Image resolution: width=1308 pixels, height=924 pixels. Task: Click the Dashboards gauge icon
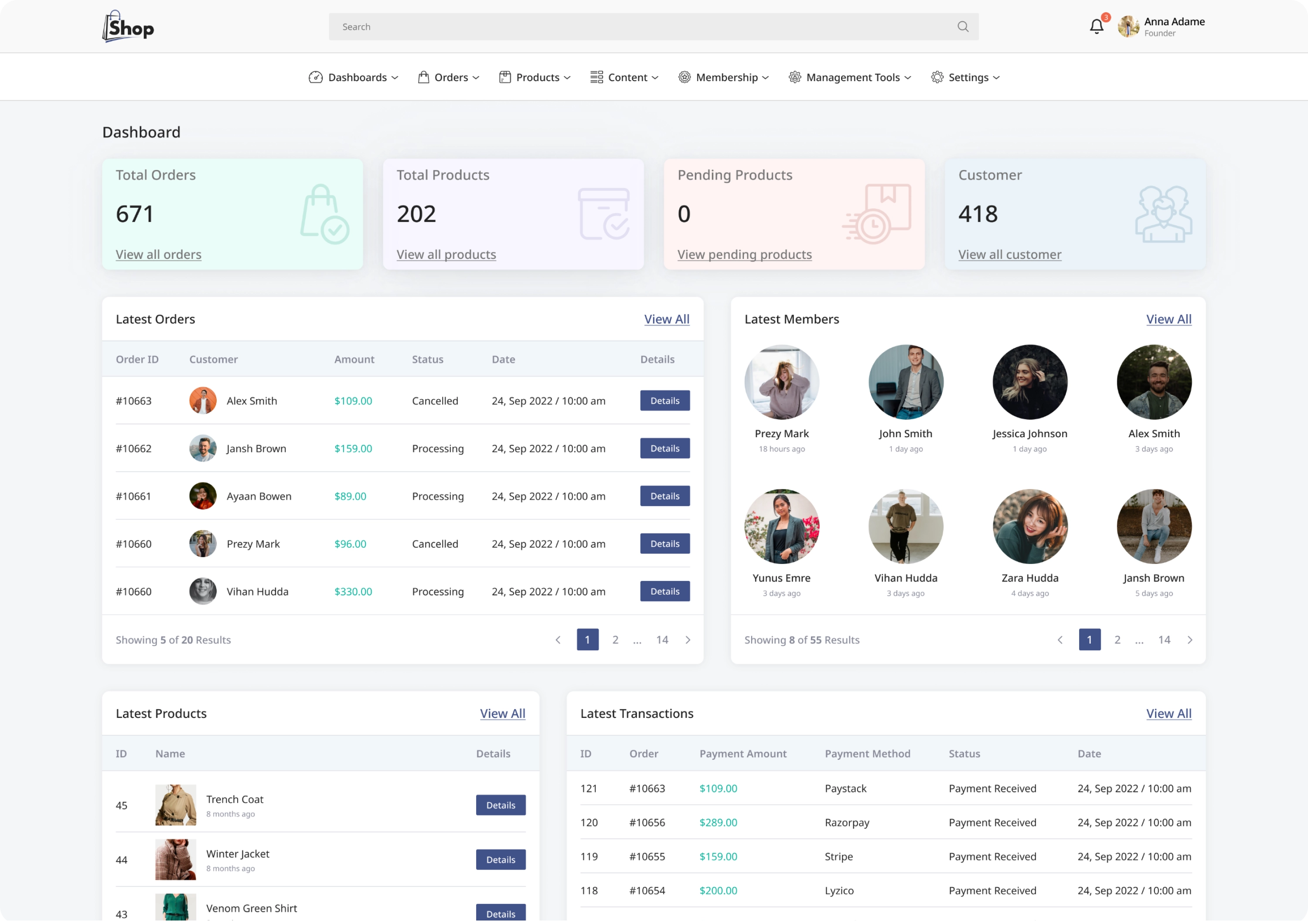tap(316, 78)
